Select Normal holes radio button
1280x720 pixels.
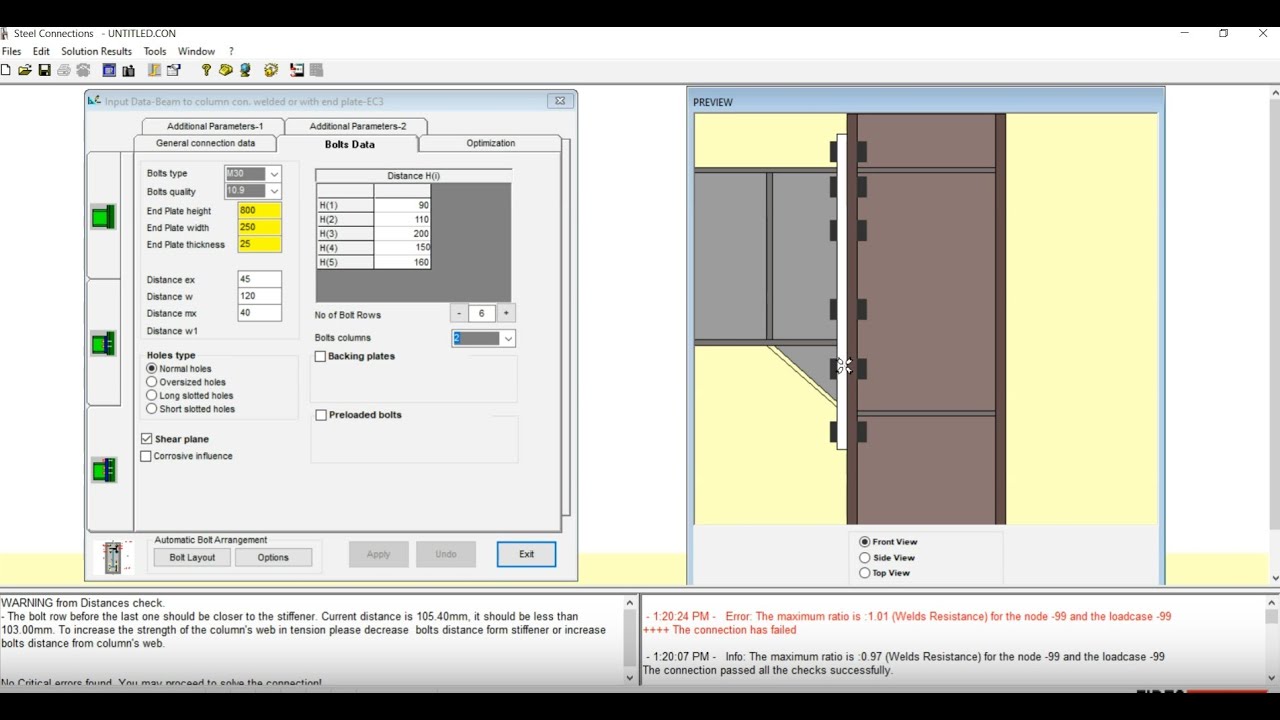[152, 369]
